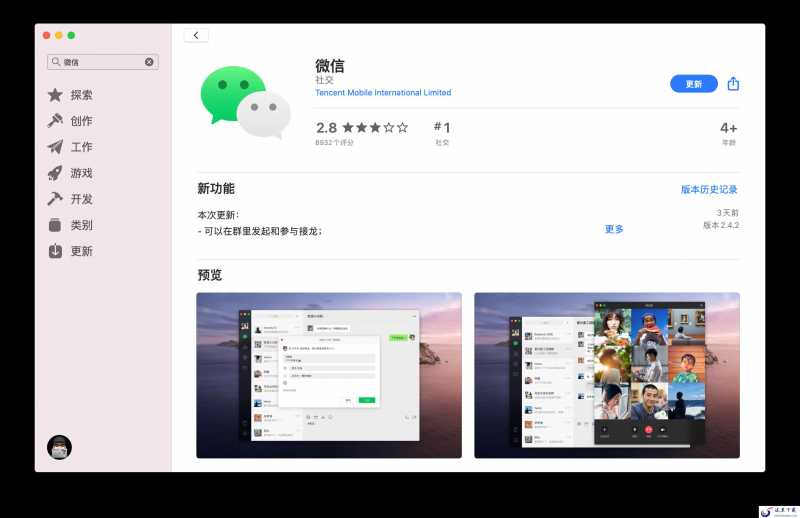Open 版本历史记录 version history link

(x=709, y=189)
